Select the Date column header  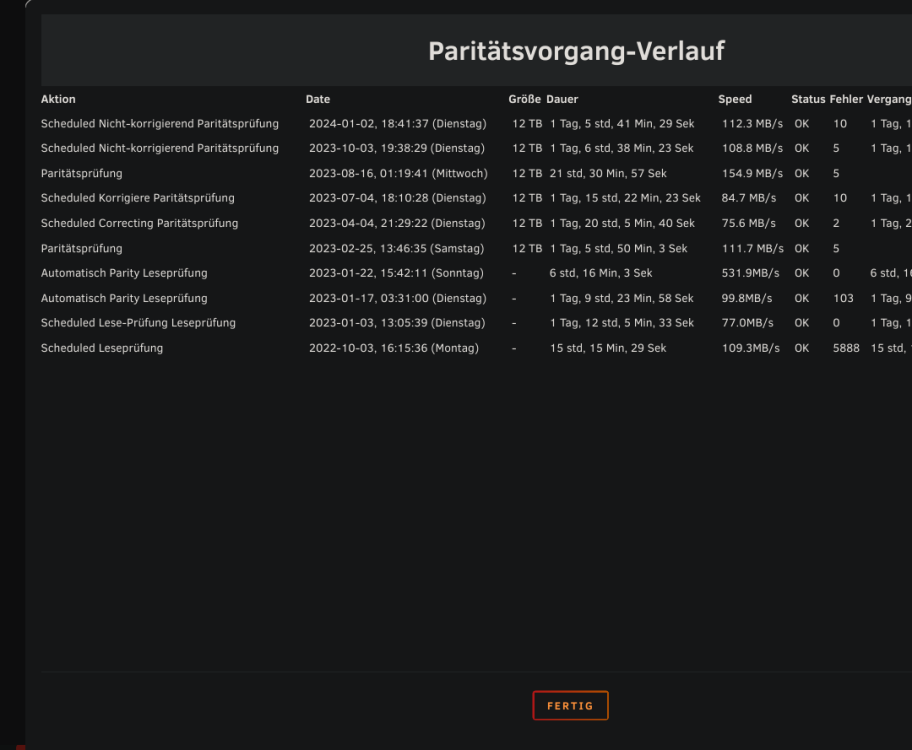[318, 99]
